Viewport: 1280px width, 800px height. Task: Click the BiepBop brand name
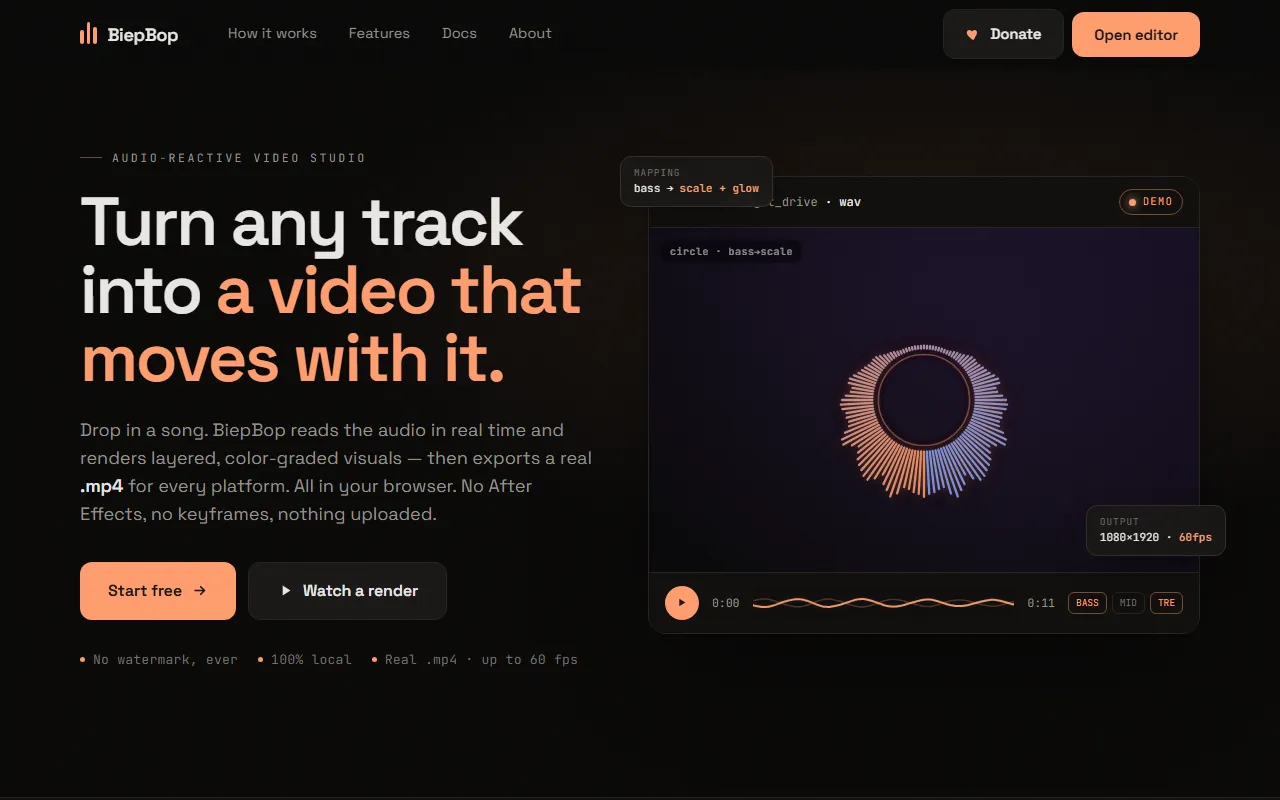(x=143, y=35)
